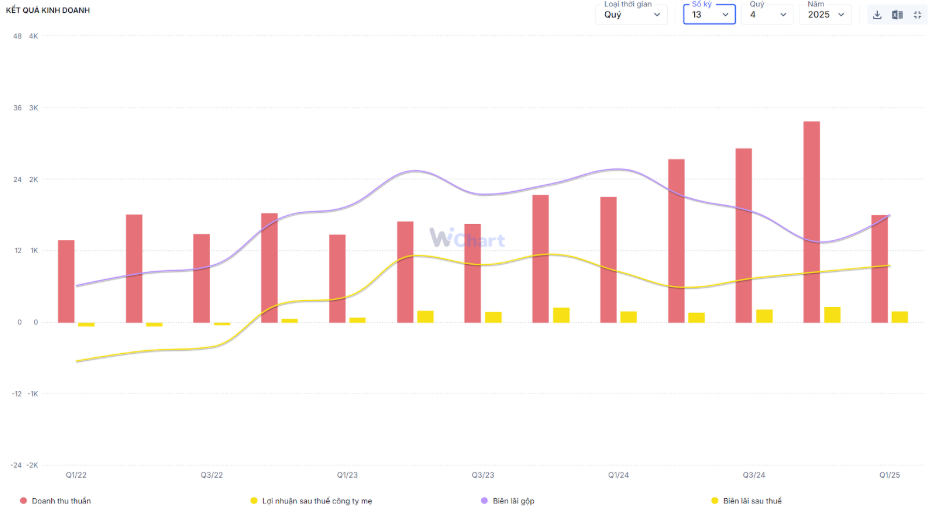Export chart data to Excel

[897, 15]
